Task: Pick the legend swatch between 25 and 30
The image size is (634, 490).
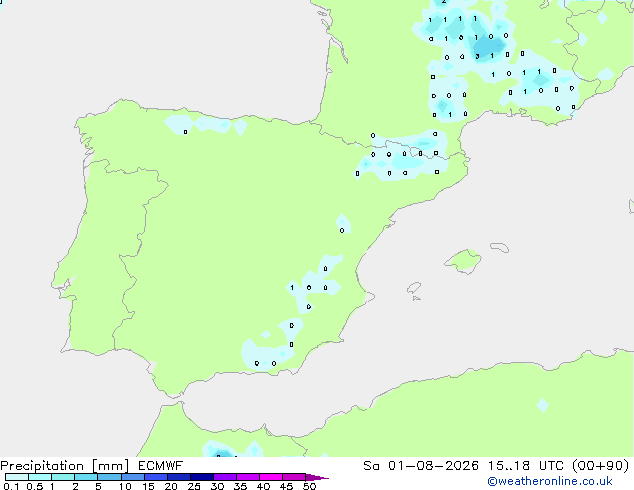Action: (202, 477)
